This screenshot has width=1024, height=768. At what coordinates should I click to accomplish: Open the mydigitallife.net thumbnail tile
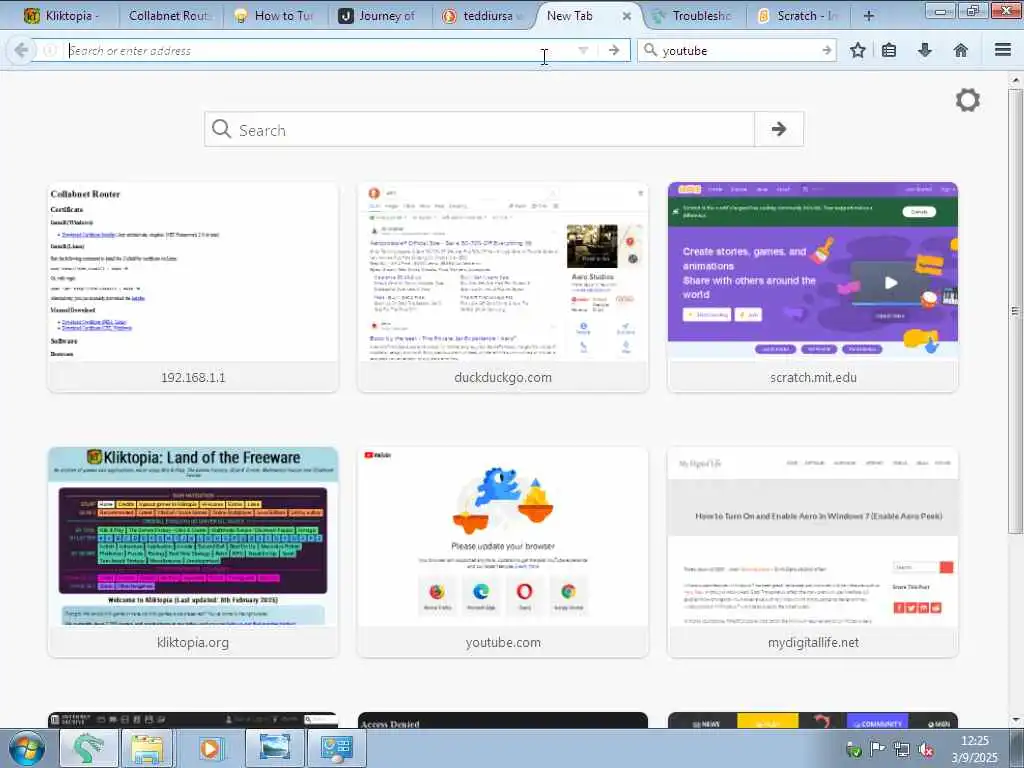click(813, 552)
